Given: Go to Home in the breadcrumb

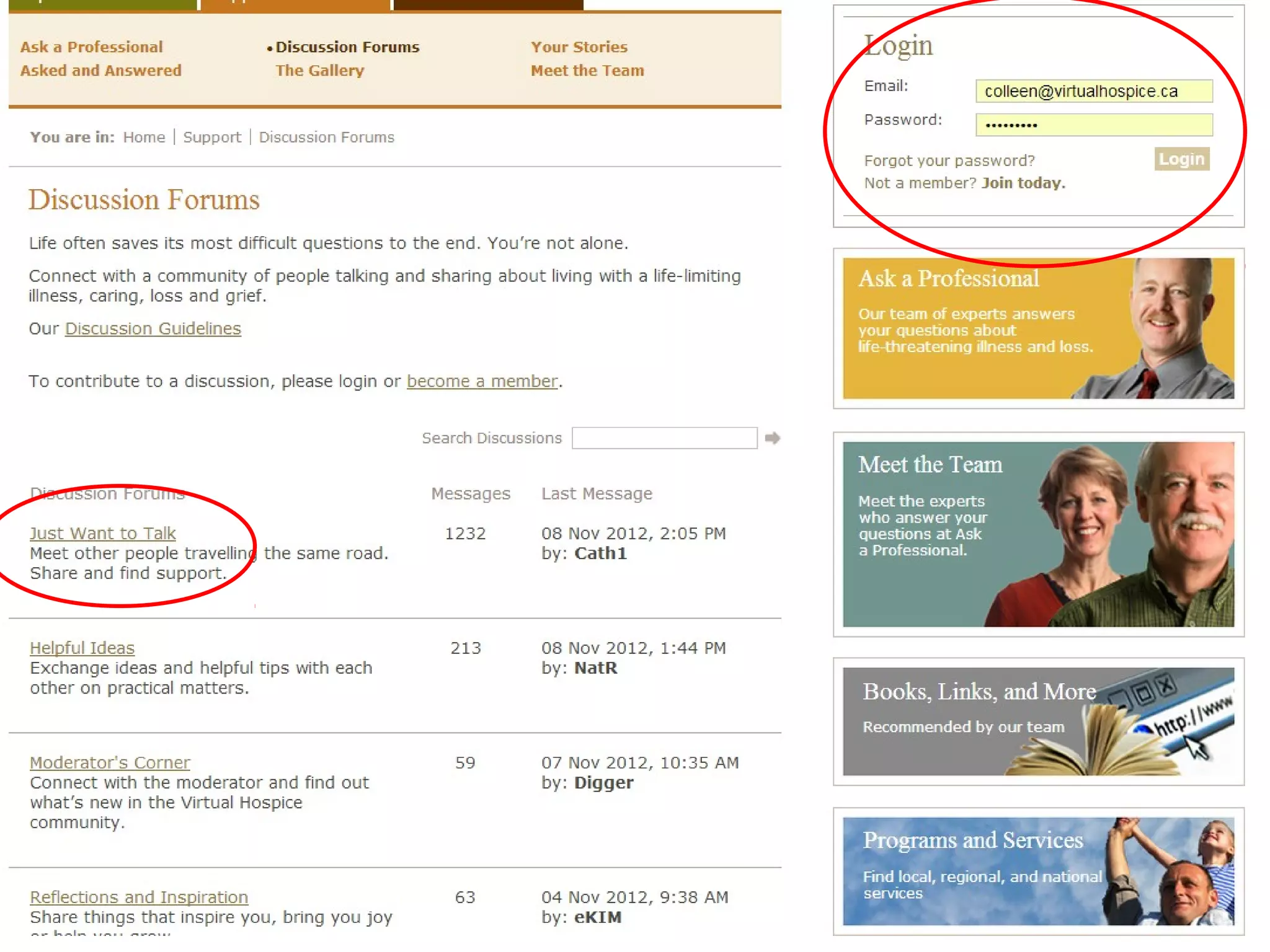Looking at the screenshot, I should 144,137.
